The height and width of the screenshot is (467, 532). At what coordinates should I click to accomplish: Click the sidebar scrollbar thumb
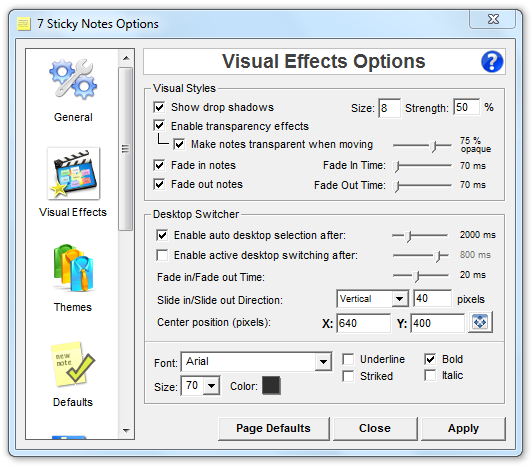(x=126, y=149)
